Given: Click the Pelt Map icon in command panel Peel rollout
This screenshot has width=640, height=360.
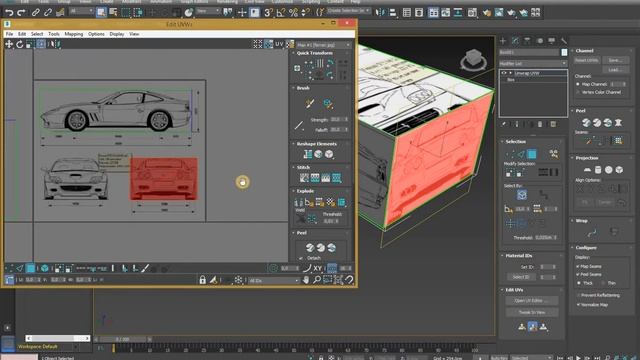Looking at the screenshot, I should [x=618, y=122].
